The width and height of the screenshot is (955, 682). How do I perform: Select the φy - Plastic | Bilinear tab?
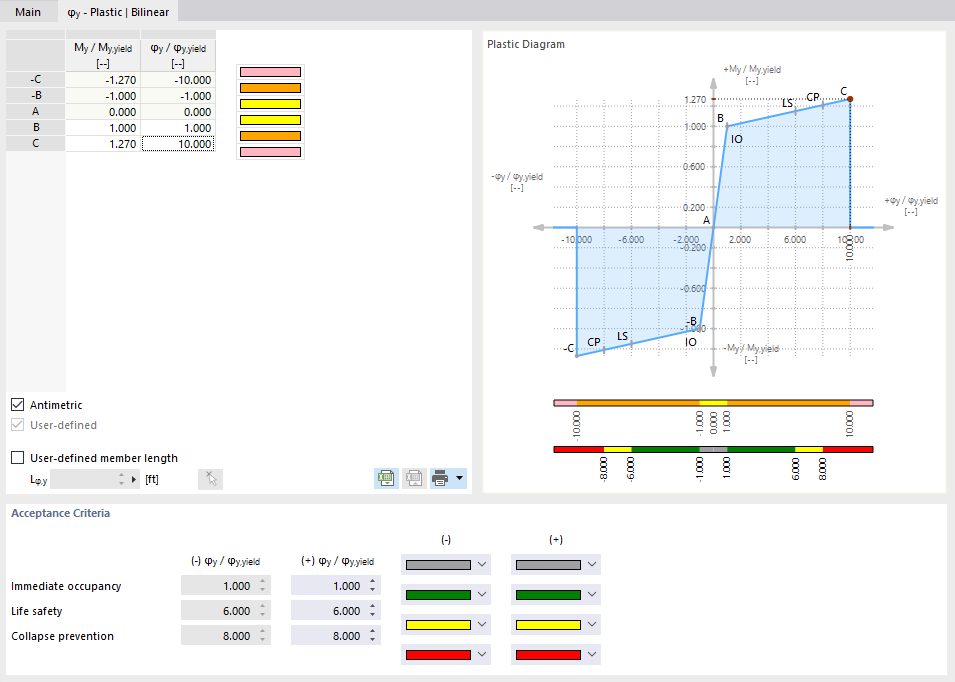118,12
